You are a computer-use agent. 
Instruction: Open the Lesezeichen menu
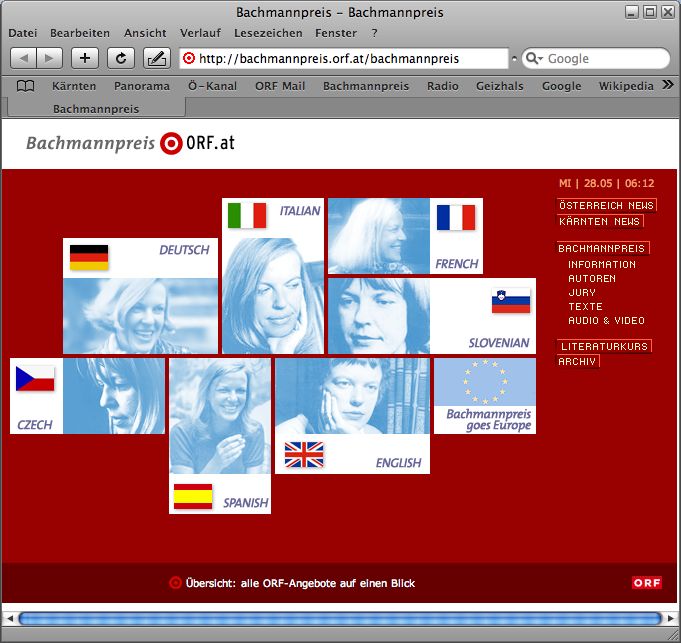pos(268,33)
